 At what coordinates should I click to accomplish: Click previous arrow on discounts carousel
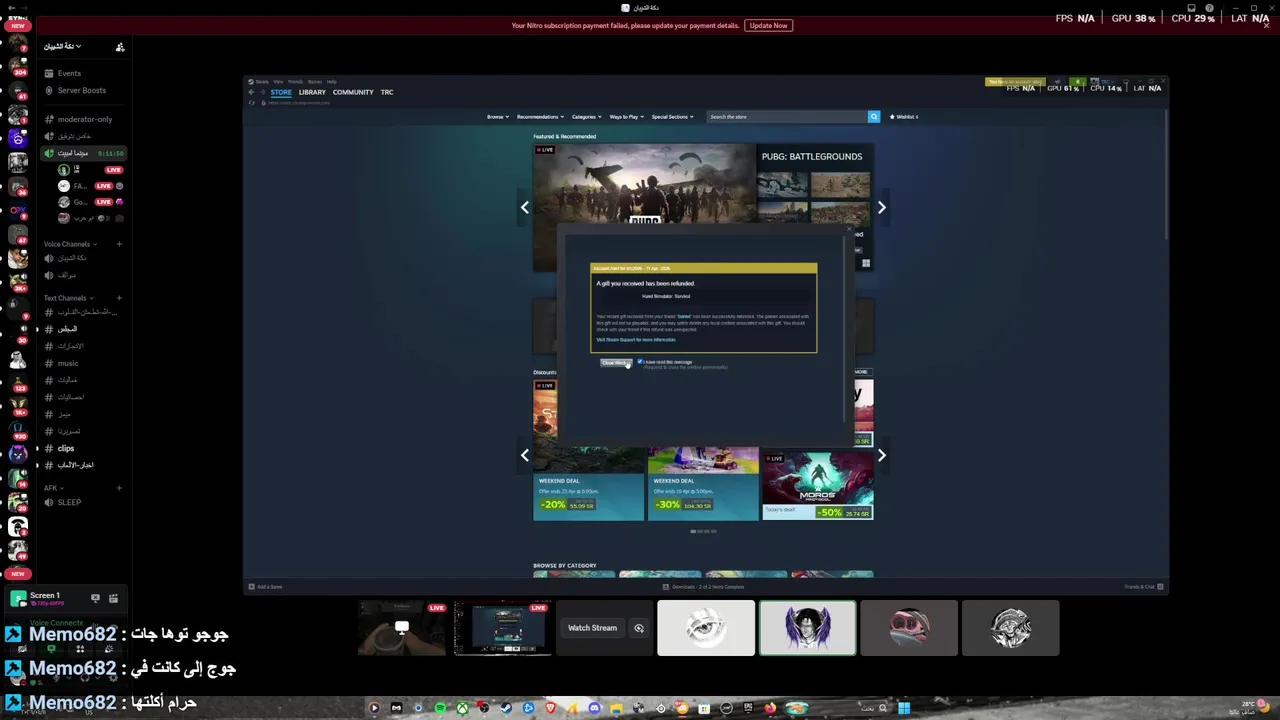click(x=525, y=455)
